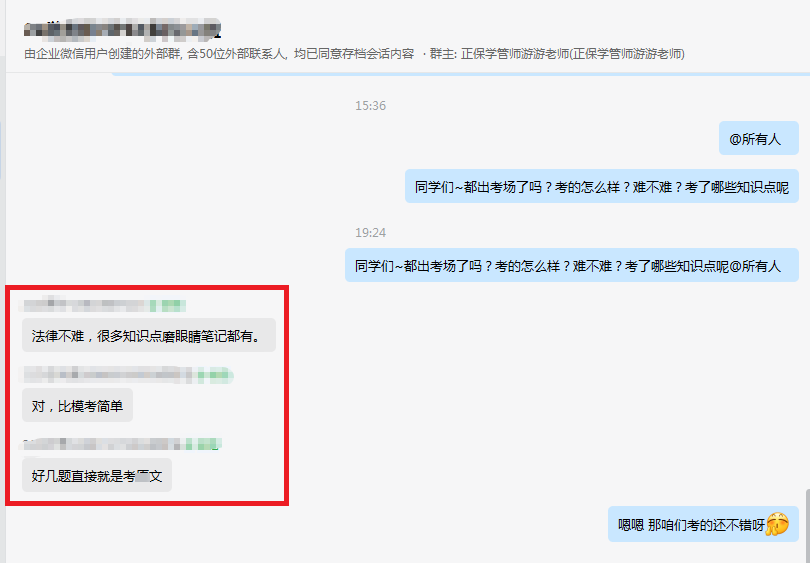Click the green tag beside the first sender name
810x563 pixels.
168,306
